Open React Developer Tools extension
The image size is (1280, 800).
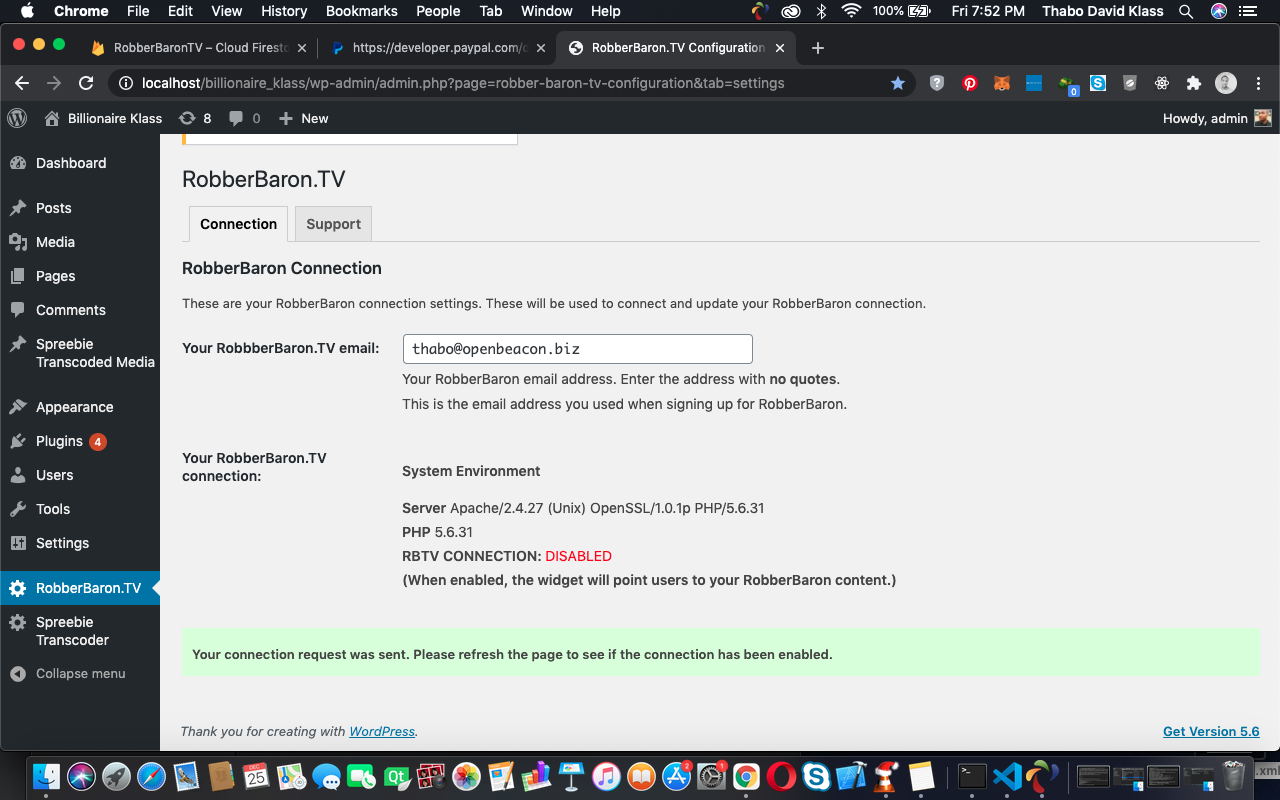[x=1162, y=83]
